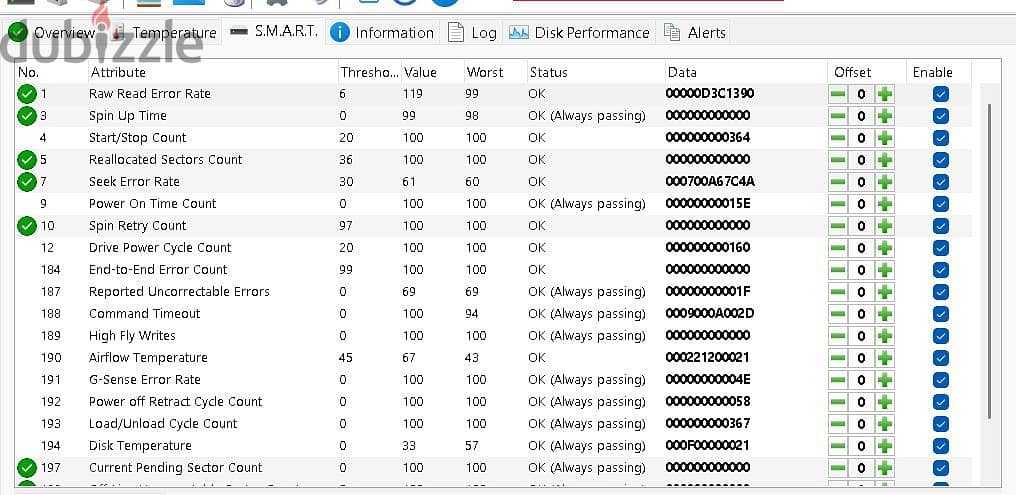Click data value 00000D3C1390
Image resolution: width=1016 pixels, height=495 pixels.
710,94
